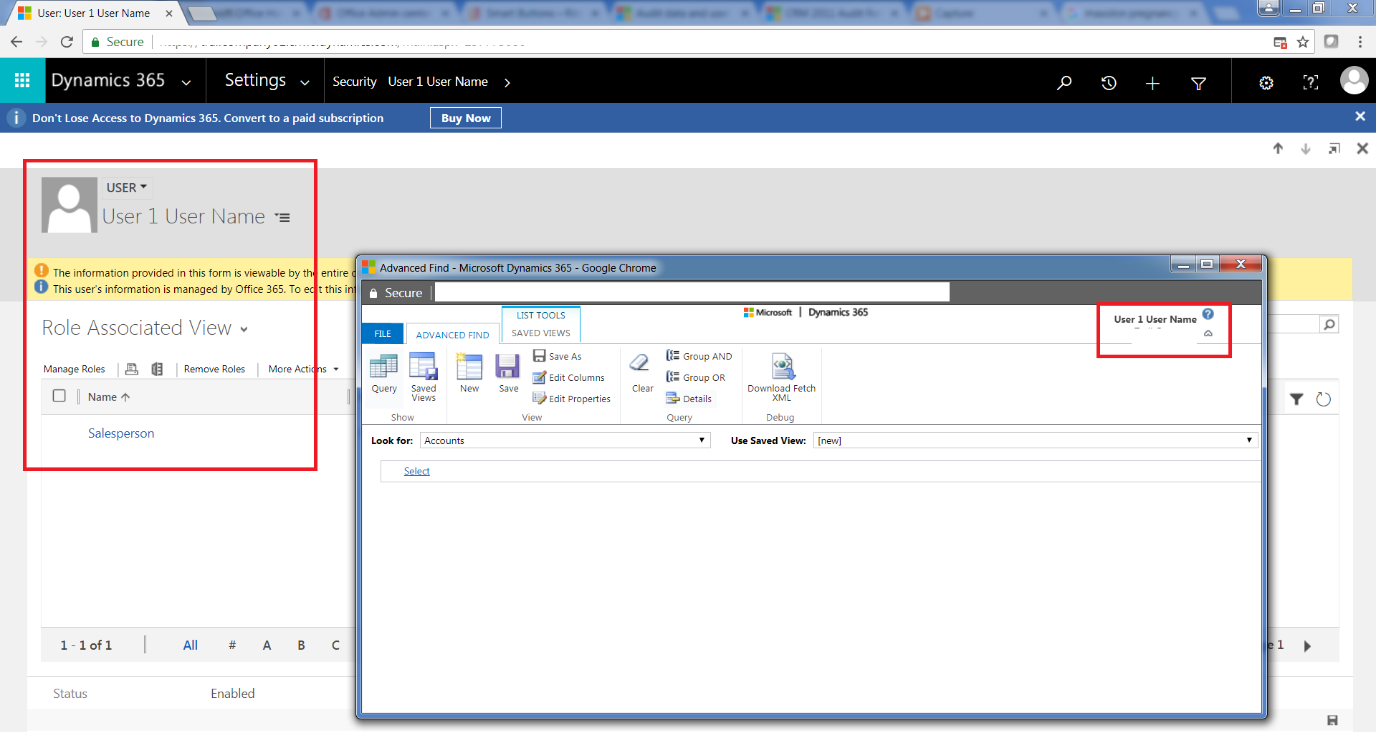Open the Look for Accounts dropdown
The width and height of the screenshot is (1376, 732).
click(564, 440)
